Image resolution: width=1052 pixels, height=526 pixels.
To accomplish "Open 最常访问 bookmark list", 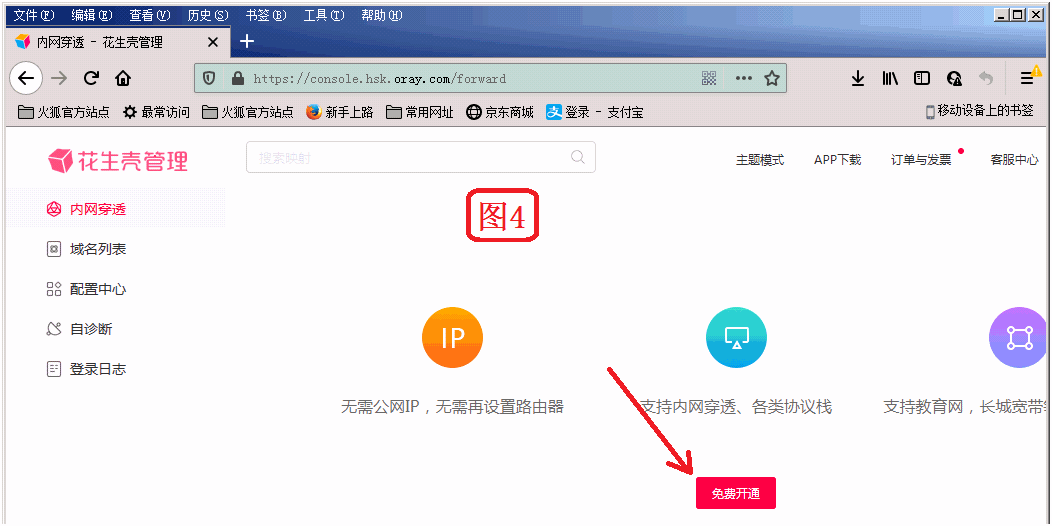I will coord(156,112).
